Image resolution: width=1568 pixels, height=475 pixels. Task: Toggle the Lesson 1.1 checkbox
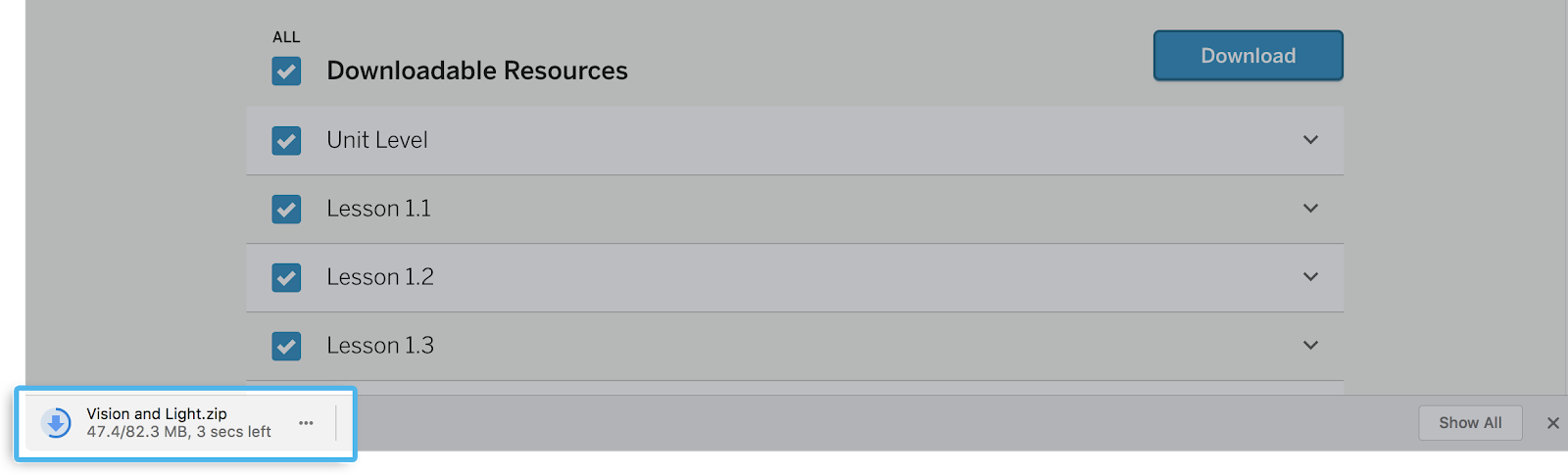click(286, 209)
